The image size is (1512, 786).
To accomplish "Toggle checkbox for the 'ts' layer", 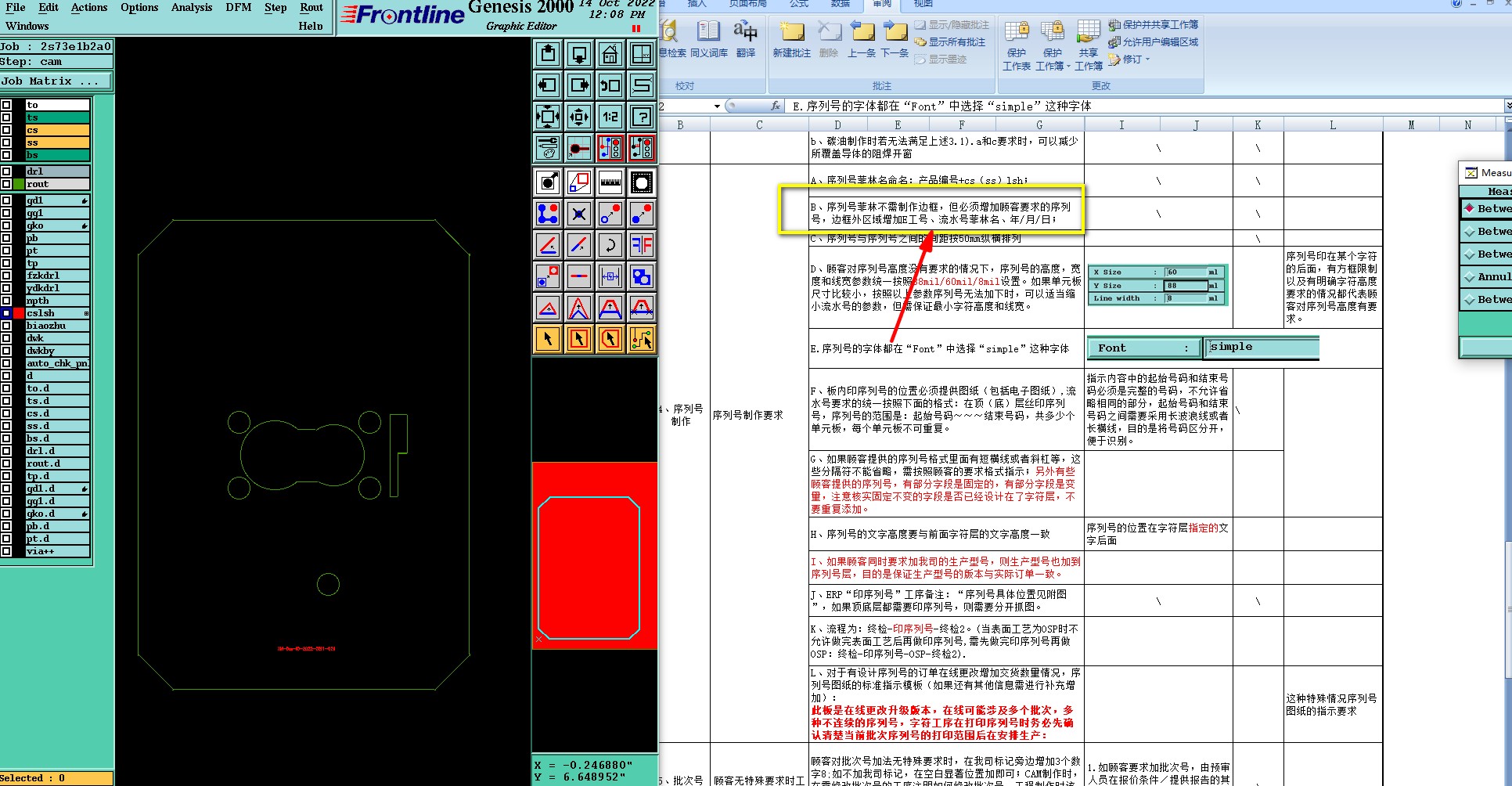I will (6, 117).
